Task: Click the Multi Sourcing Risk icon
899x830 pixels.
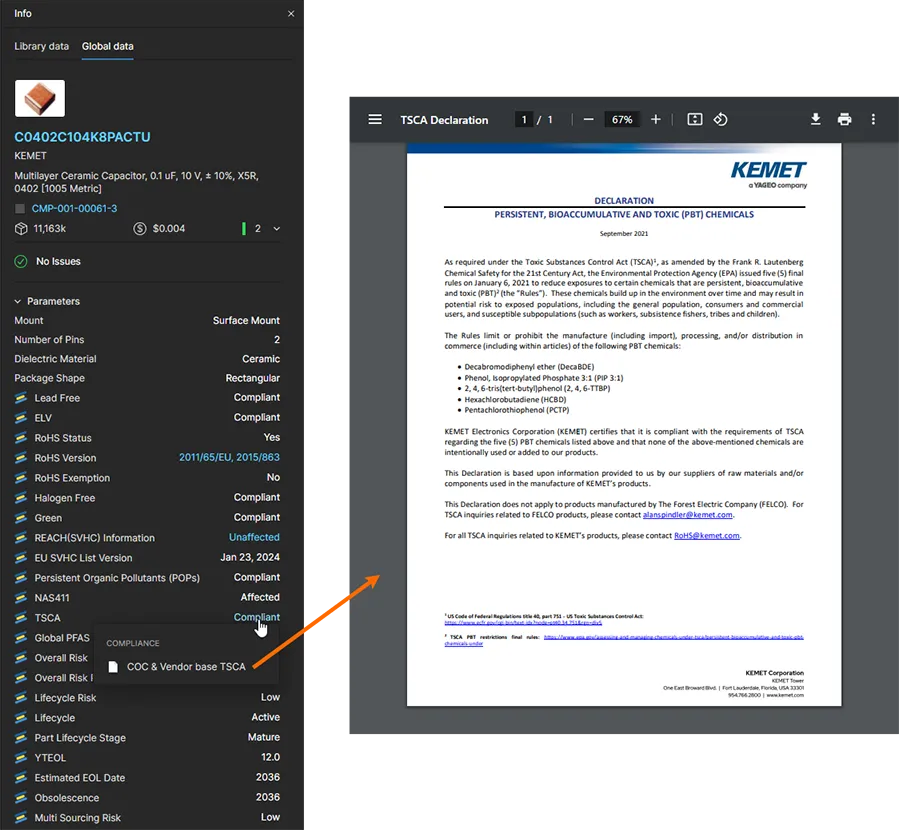Action: tap(21, 818)
